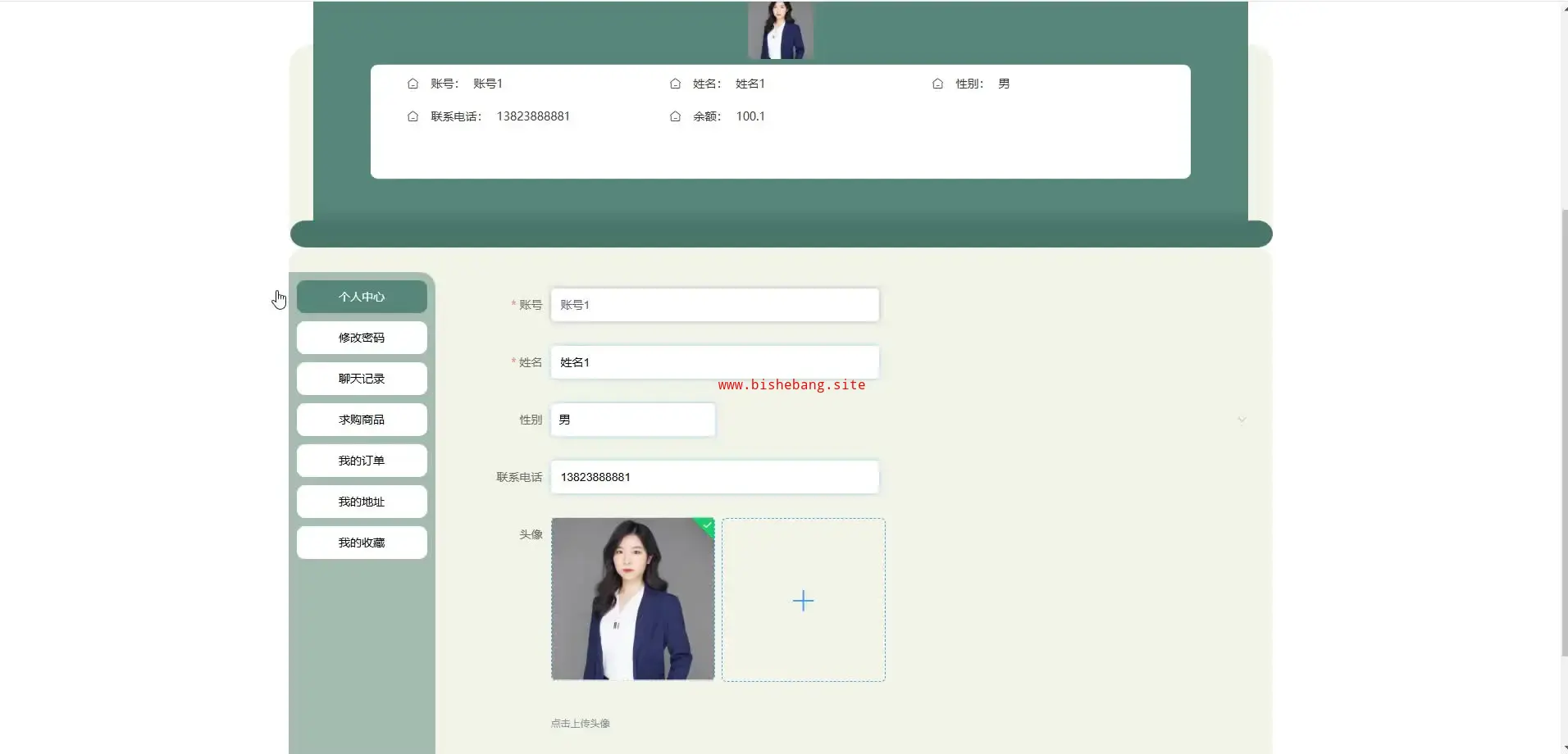Click the home icon beside 账号 info

pos(413,84)
